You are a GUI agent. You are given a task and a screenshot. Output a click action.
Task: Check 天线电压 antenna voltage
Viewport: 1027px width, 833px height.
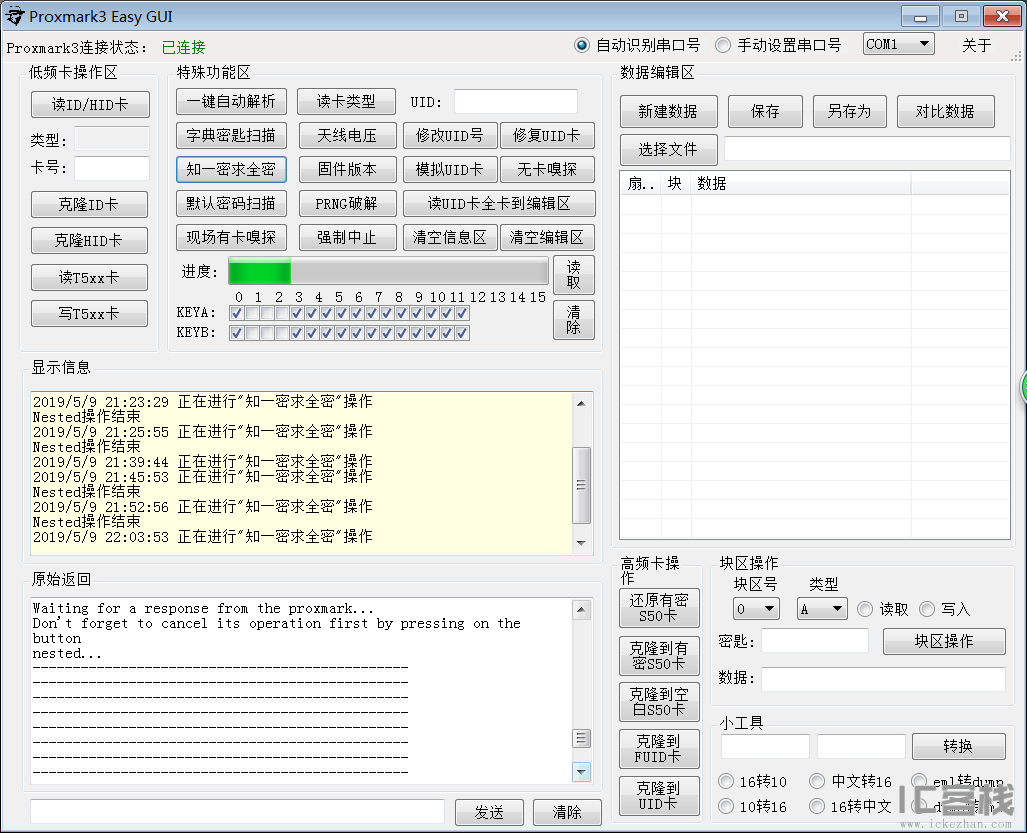click(x=347, y=136)
